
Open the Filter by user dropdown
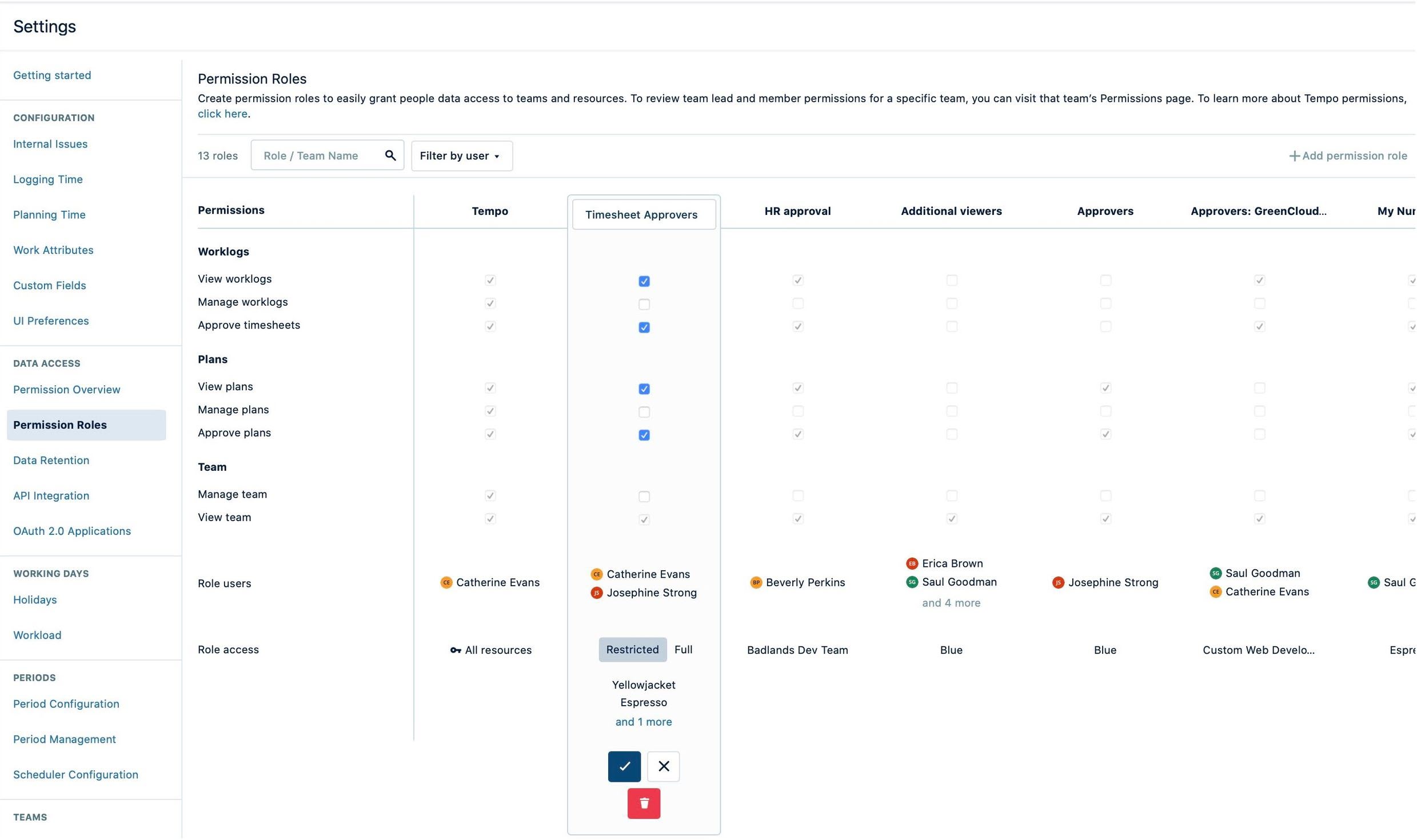point(461,155)
